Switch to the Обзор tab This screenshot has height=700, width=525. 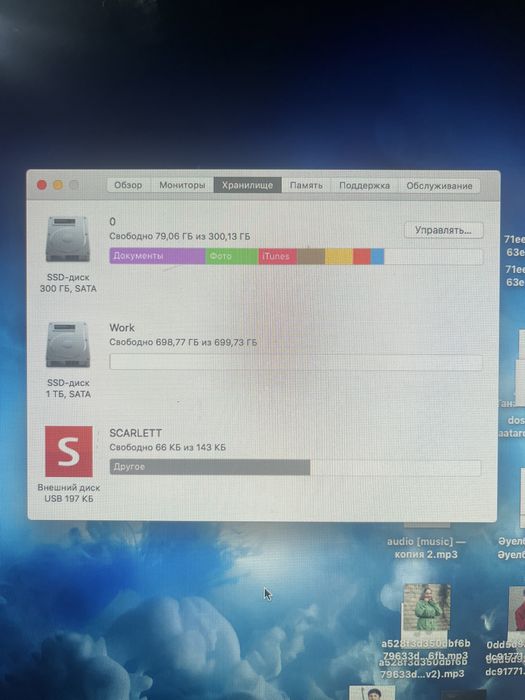point(128,185)
